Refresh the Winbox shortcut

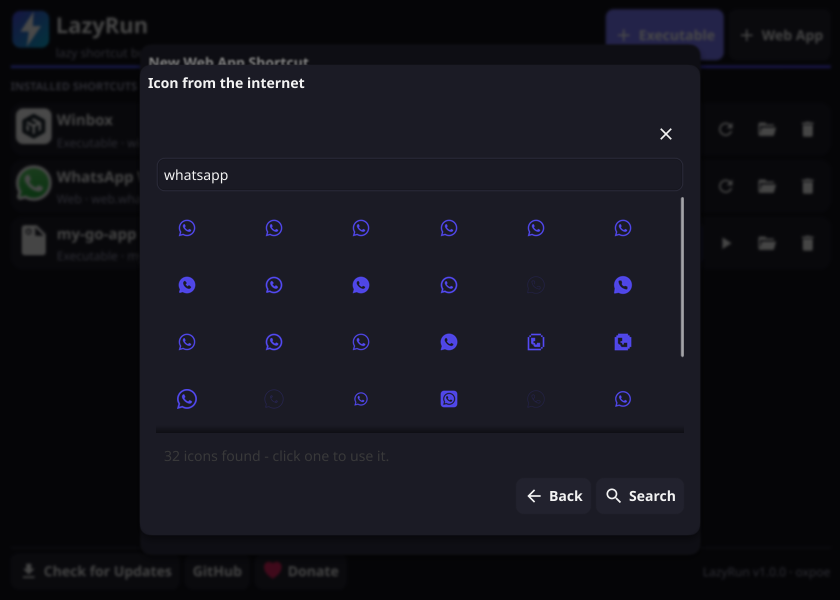pyautogui.click(x=725, y=129)
